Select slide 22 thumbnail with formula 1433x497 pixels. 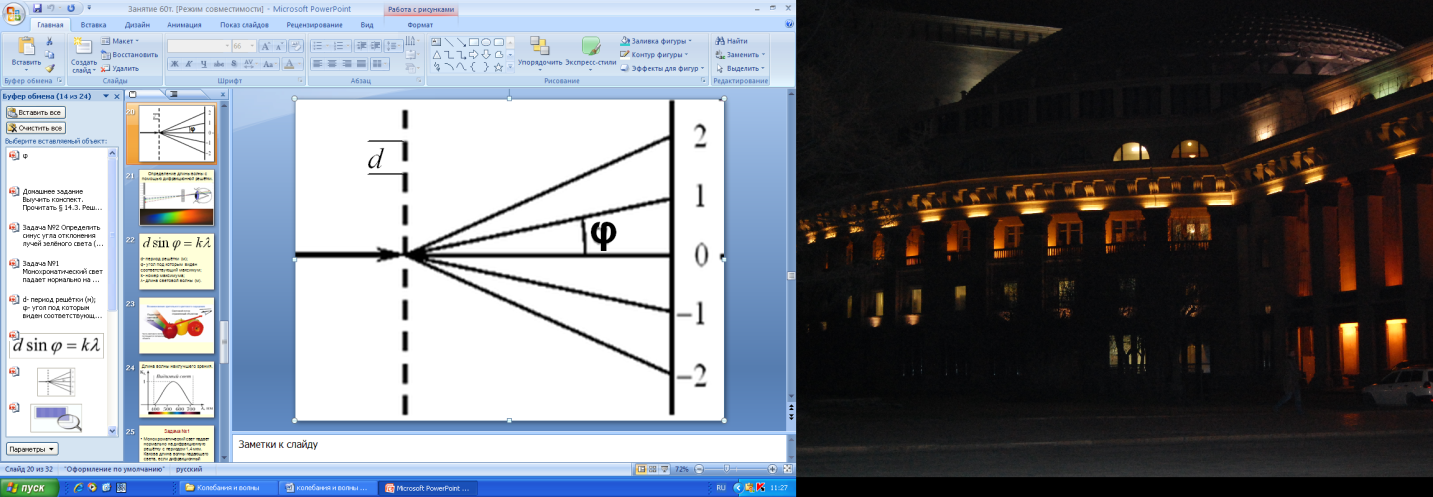click(x=176, y=264)
